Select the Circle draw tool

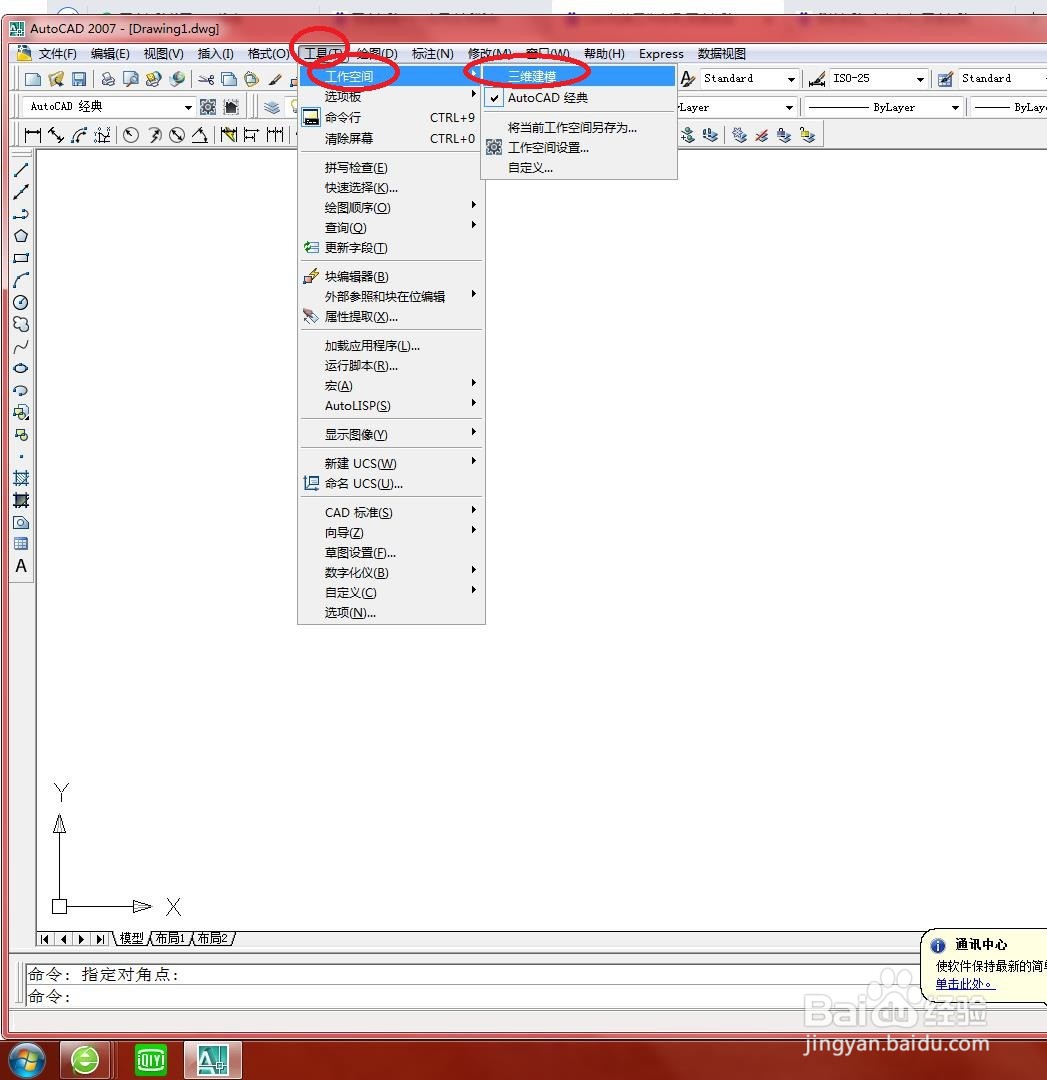pyautogui.click(x=21, y=302)
